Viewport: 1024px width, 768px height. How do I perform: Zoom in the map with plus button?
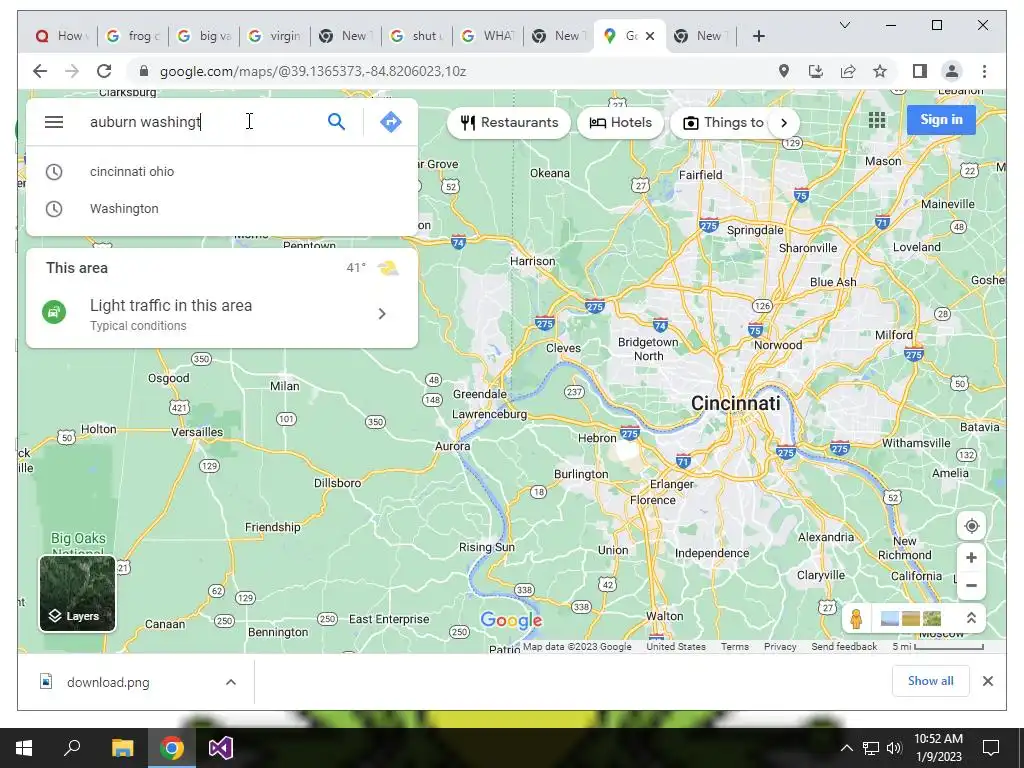pyautogui.click(x=971, y=558)
